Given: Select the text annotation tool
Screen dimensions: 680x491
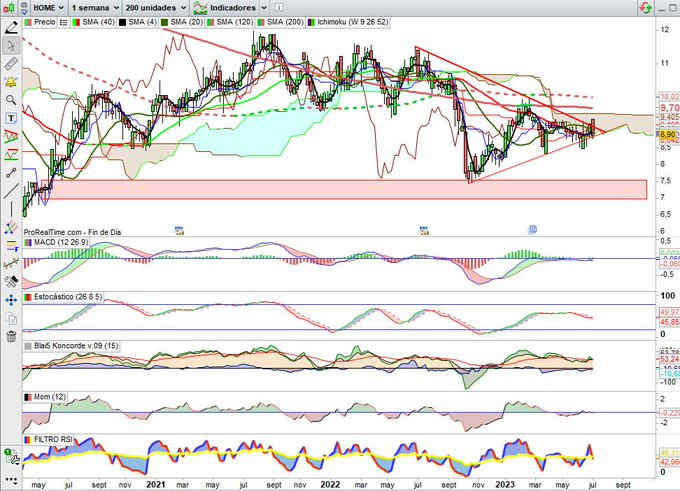Looking at the screenshot, I should pyautogui.click(x=11, y=118).
